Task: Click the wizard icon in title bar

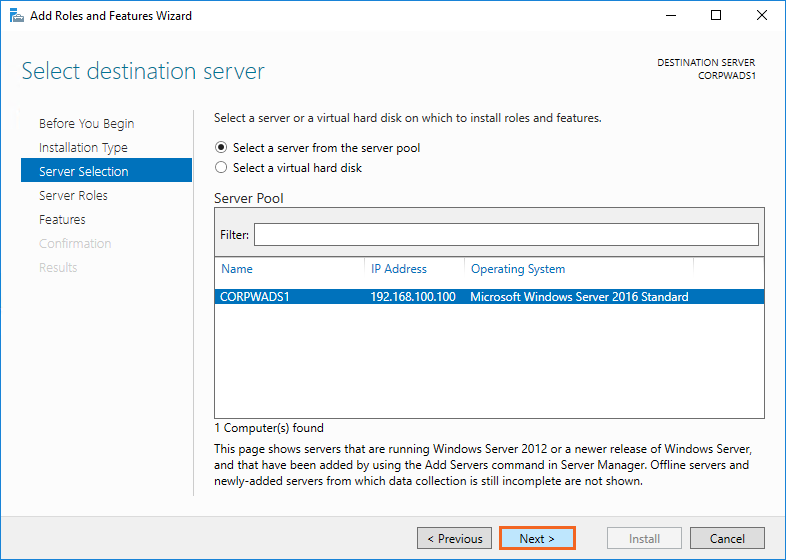Action: [15, 16]
